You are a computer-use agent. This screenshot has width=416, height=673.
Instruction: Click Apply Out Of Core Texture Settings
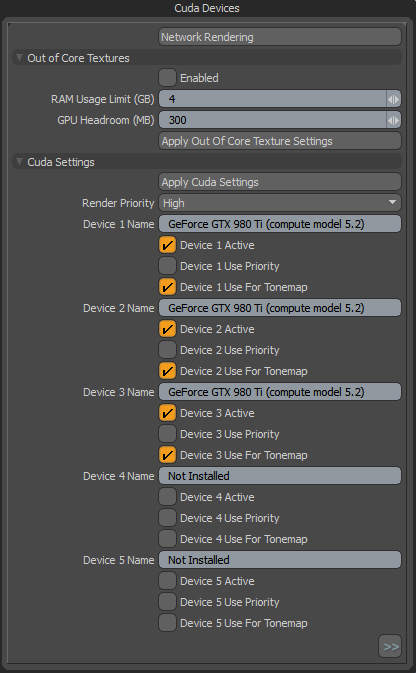tap(280, 141)
